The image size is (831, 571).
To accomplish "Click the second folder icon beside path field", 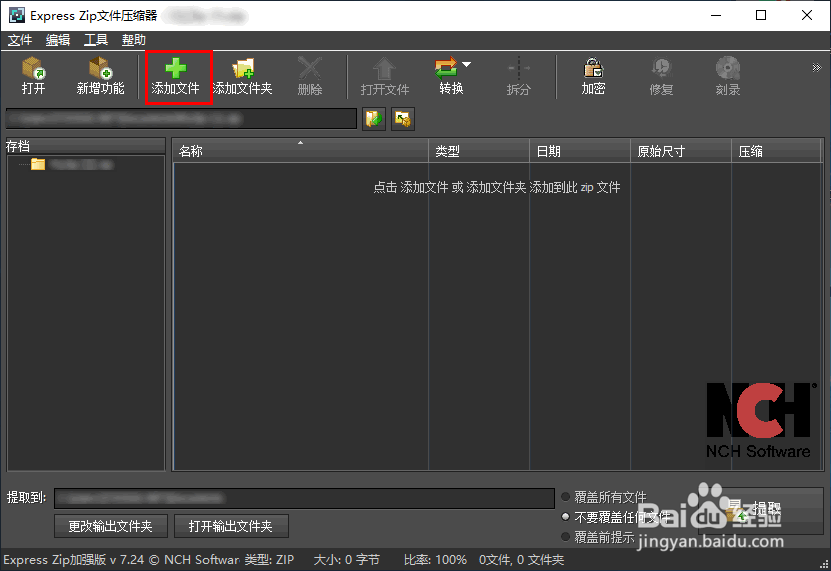I will pos(403,119).
